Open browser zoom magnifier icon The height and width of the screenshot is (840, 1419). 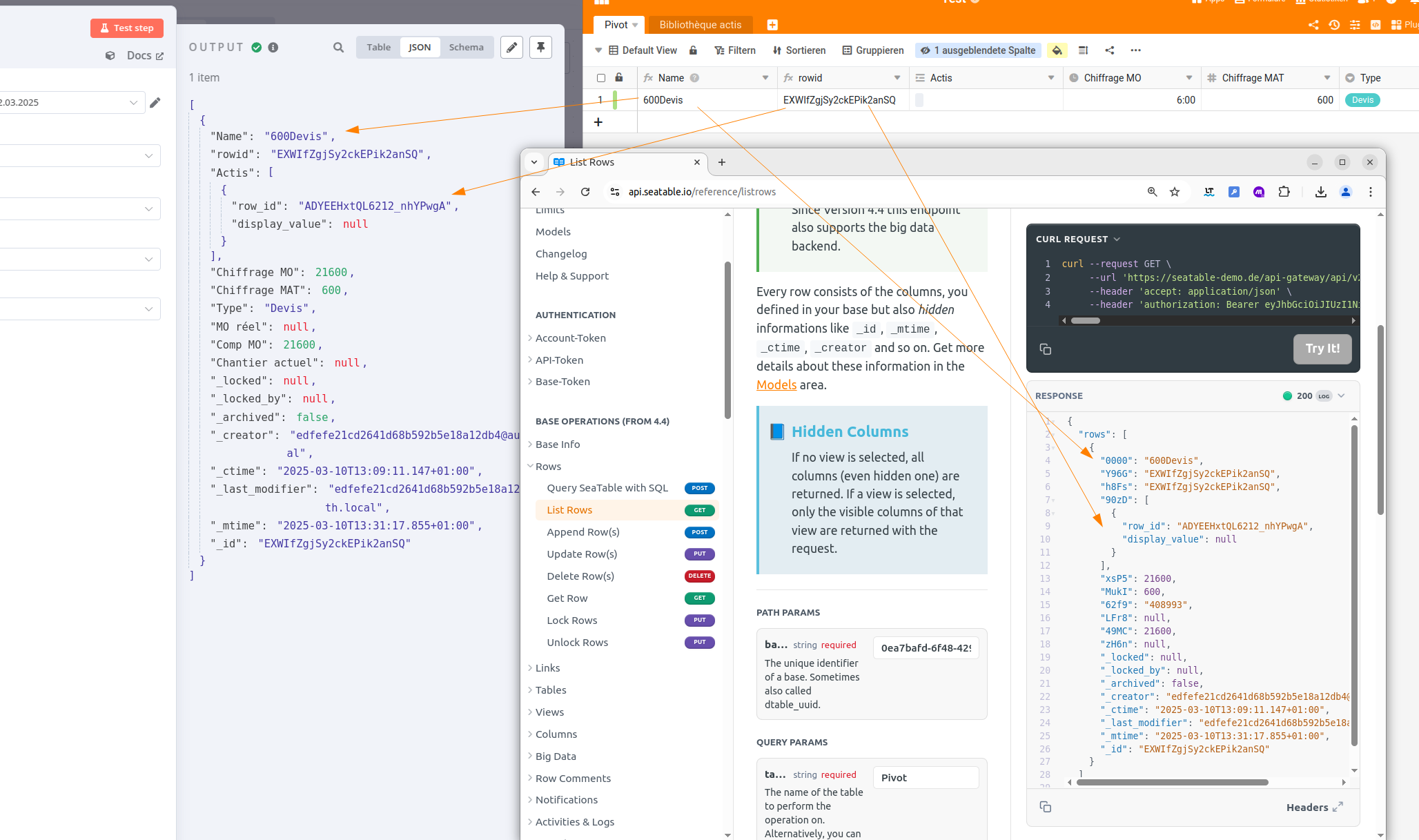1152,192
